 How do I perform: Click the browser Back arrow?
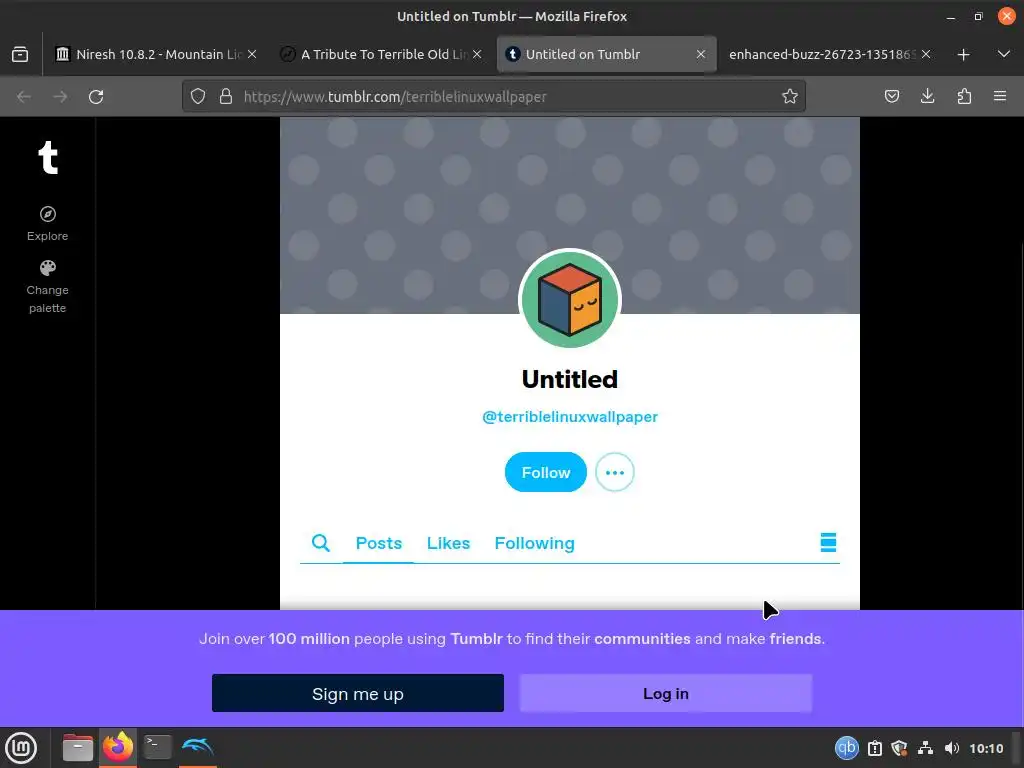point(24,97)
